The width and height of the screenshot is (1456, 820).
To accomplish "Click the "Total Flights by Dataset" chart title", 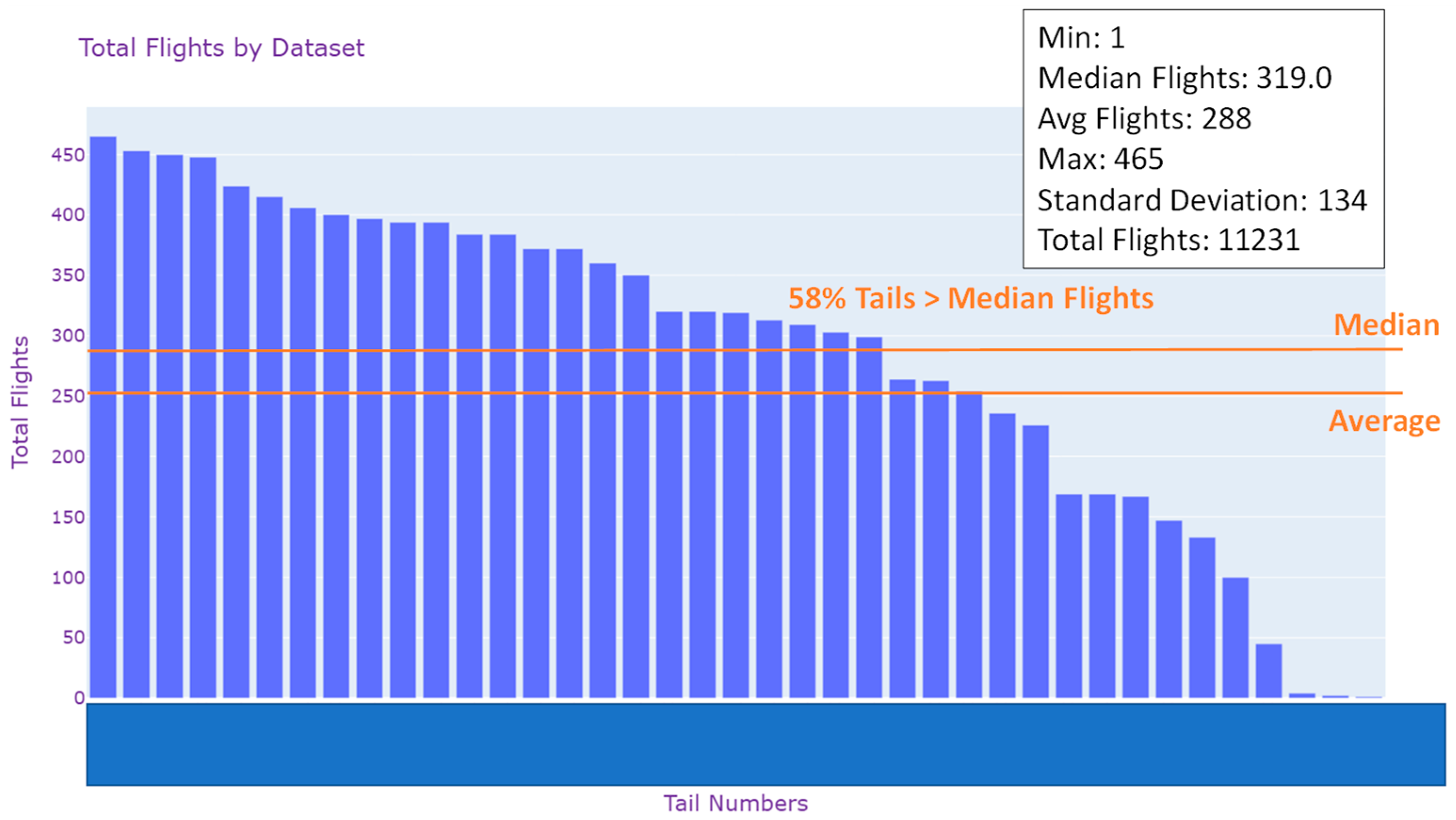I will tap(221, 48).
